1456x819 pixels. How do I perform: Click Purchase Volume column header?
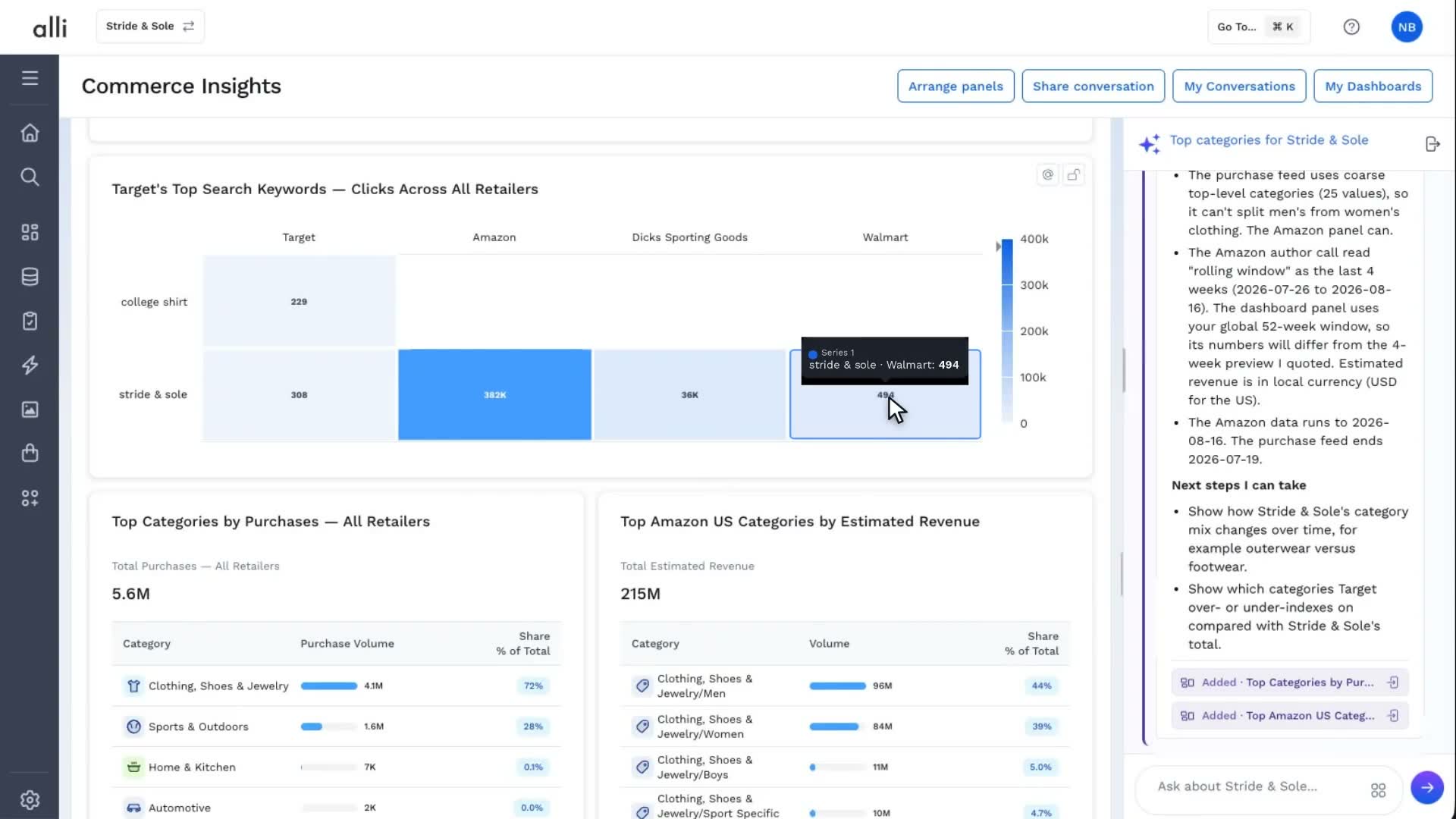point(347,643)
